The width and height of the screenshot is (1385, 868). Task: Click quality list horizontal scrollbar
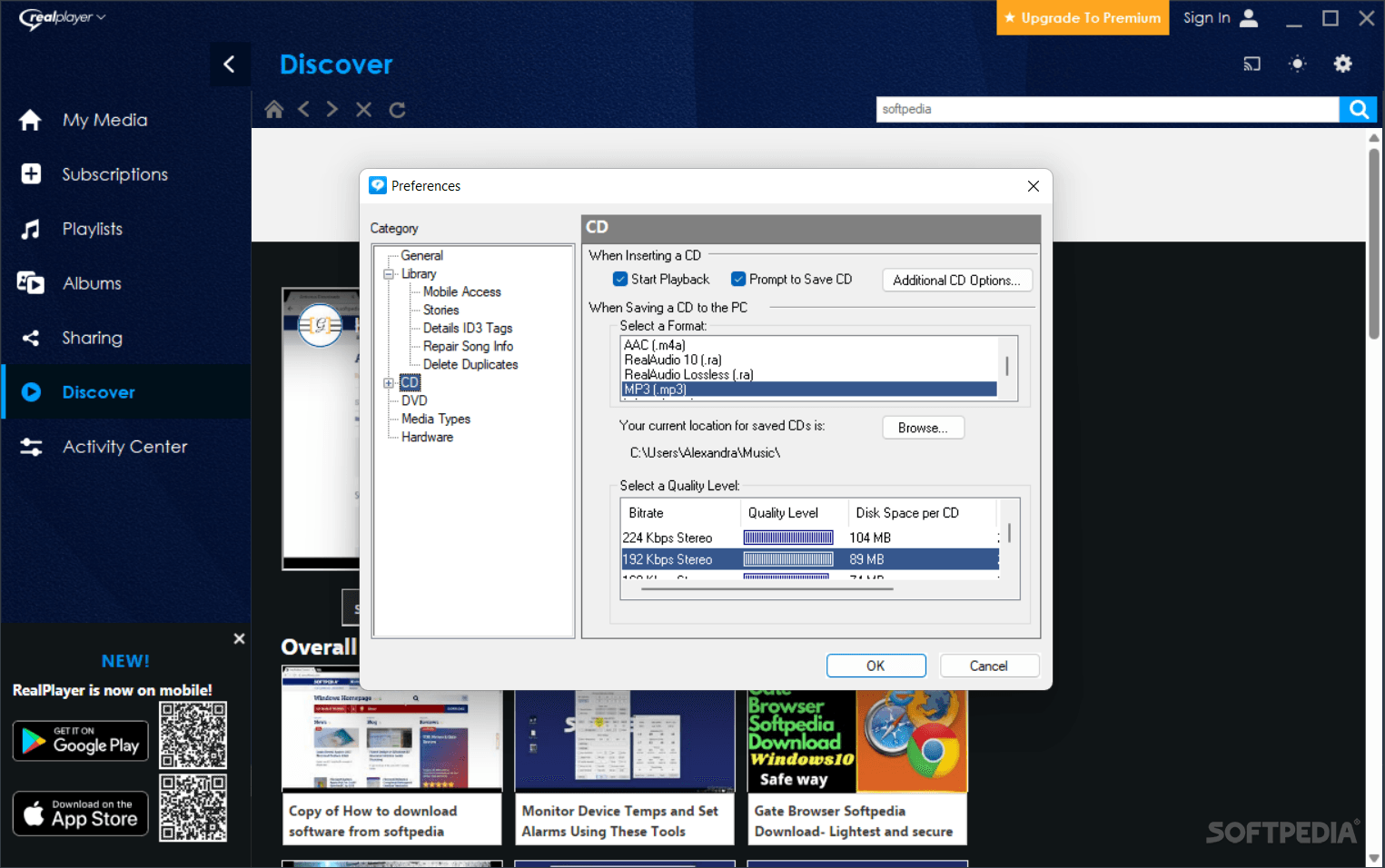(767, 589)
